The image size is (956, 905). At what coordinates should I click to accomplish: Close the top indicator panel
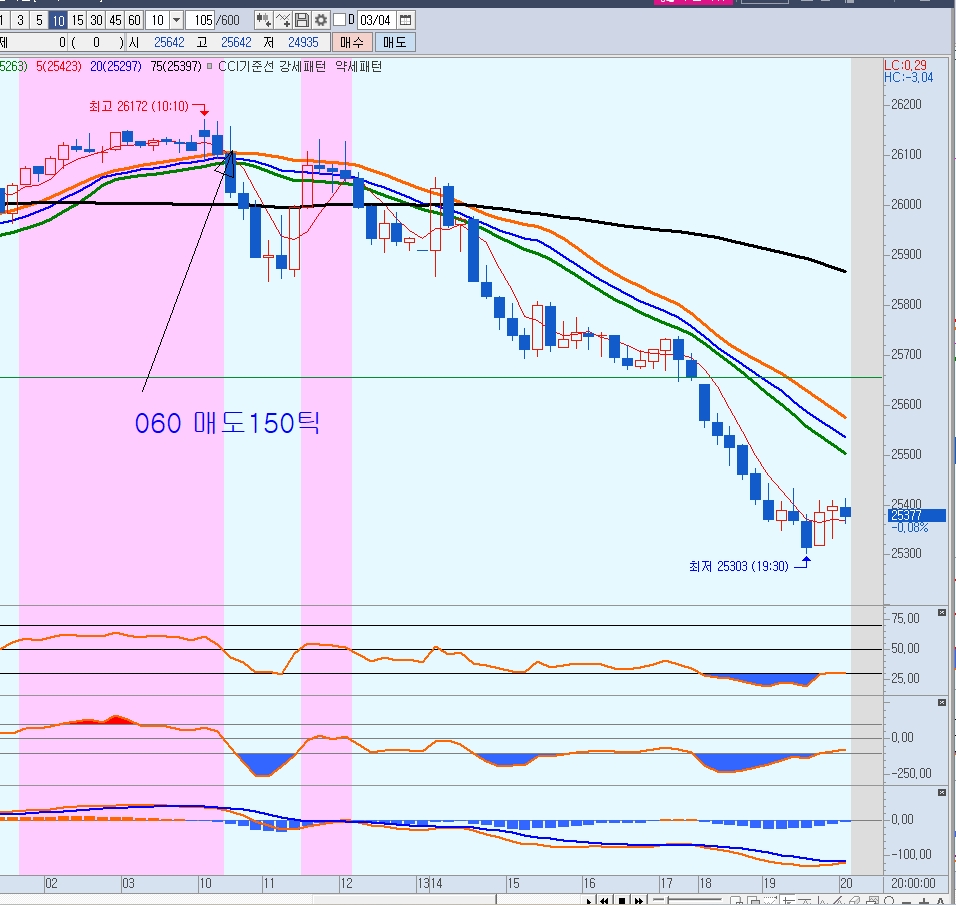941,612
